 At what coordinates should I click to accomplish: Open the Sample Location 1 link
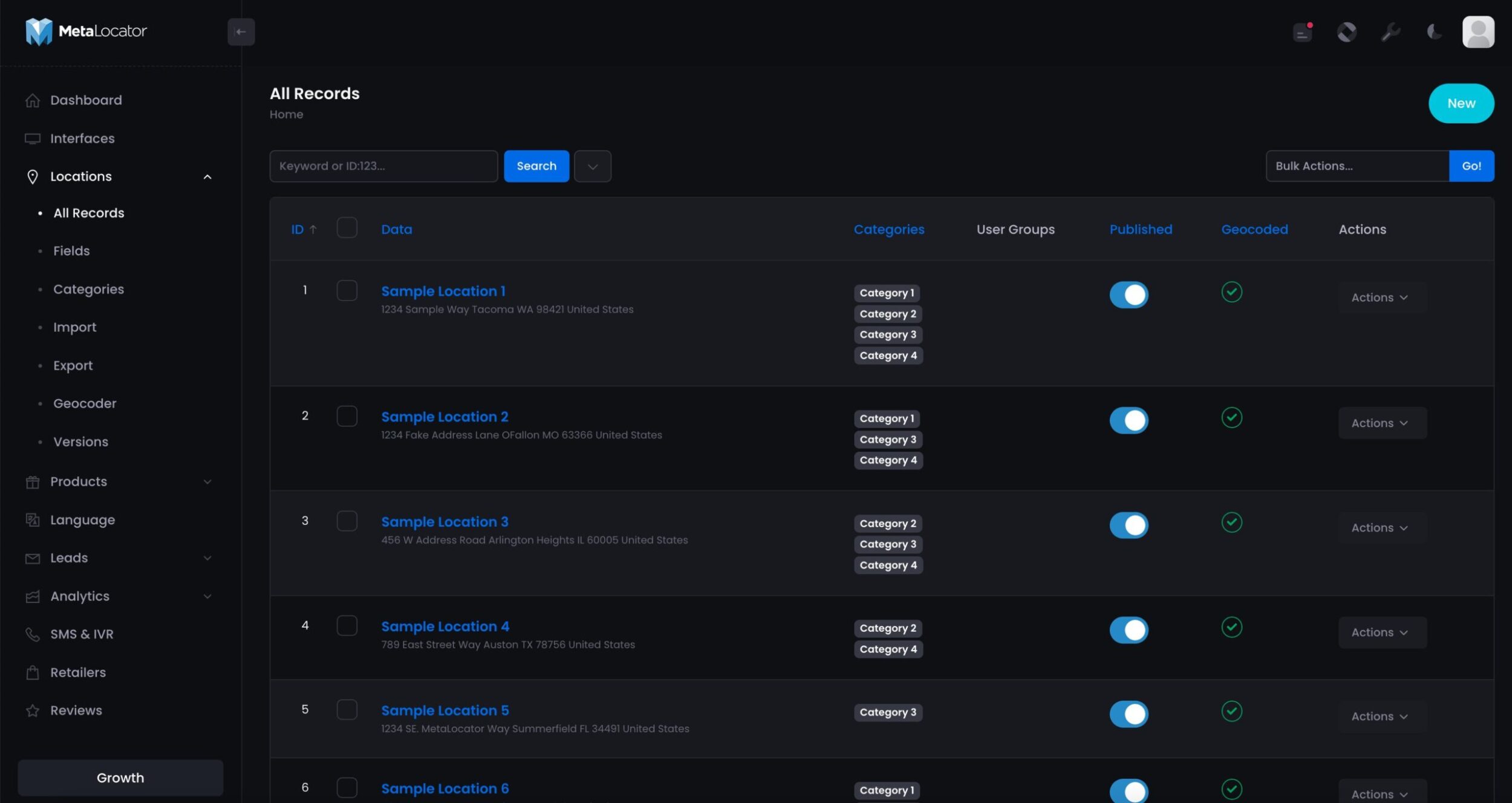[x=443, y=291]
